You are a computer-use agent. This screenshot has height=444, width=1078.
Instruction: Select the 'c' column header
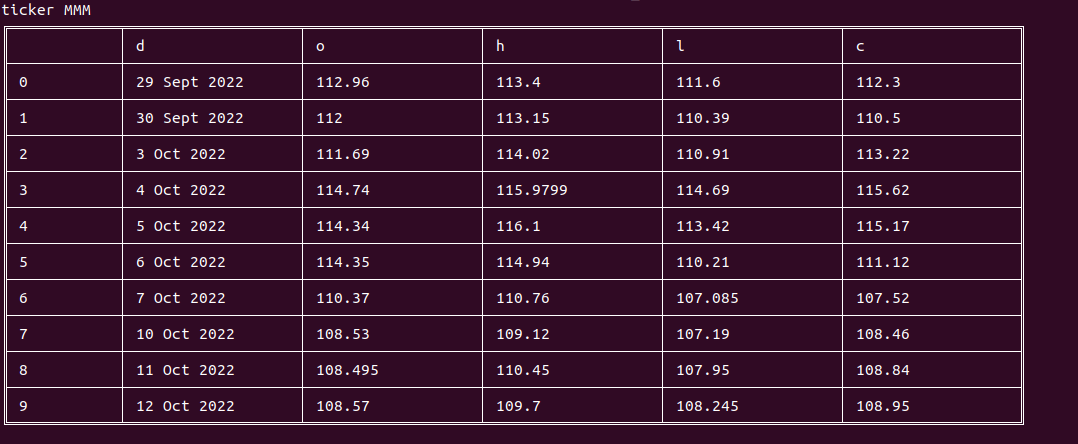point(932,46)
